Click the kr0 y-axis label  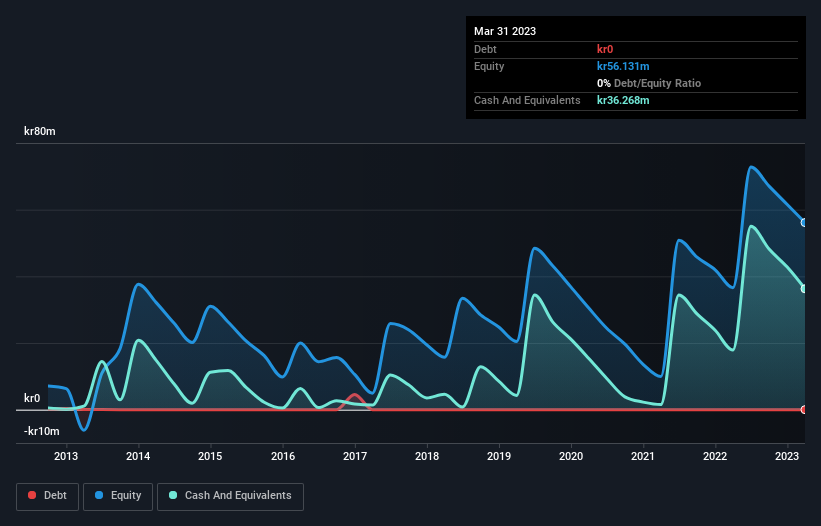(x=32, y=398)
